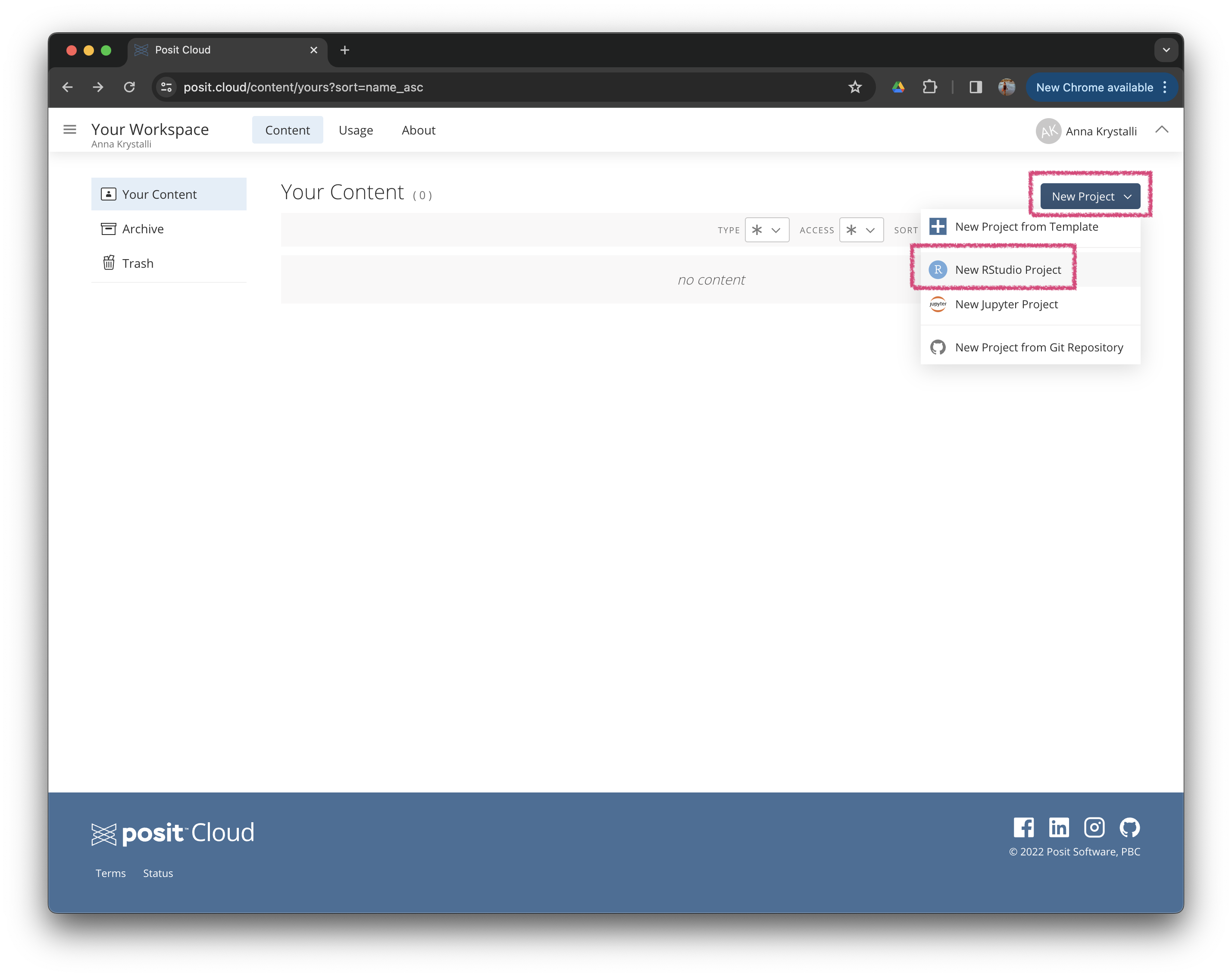Screen dimensions: 1232x977
Task: Switch to the Content tab
Action: tap(288, 130)
